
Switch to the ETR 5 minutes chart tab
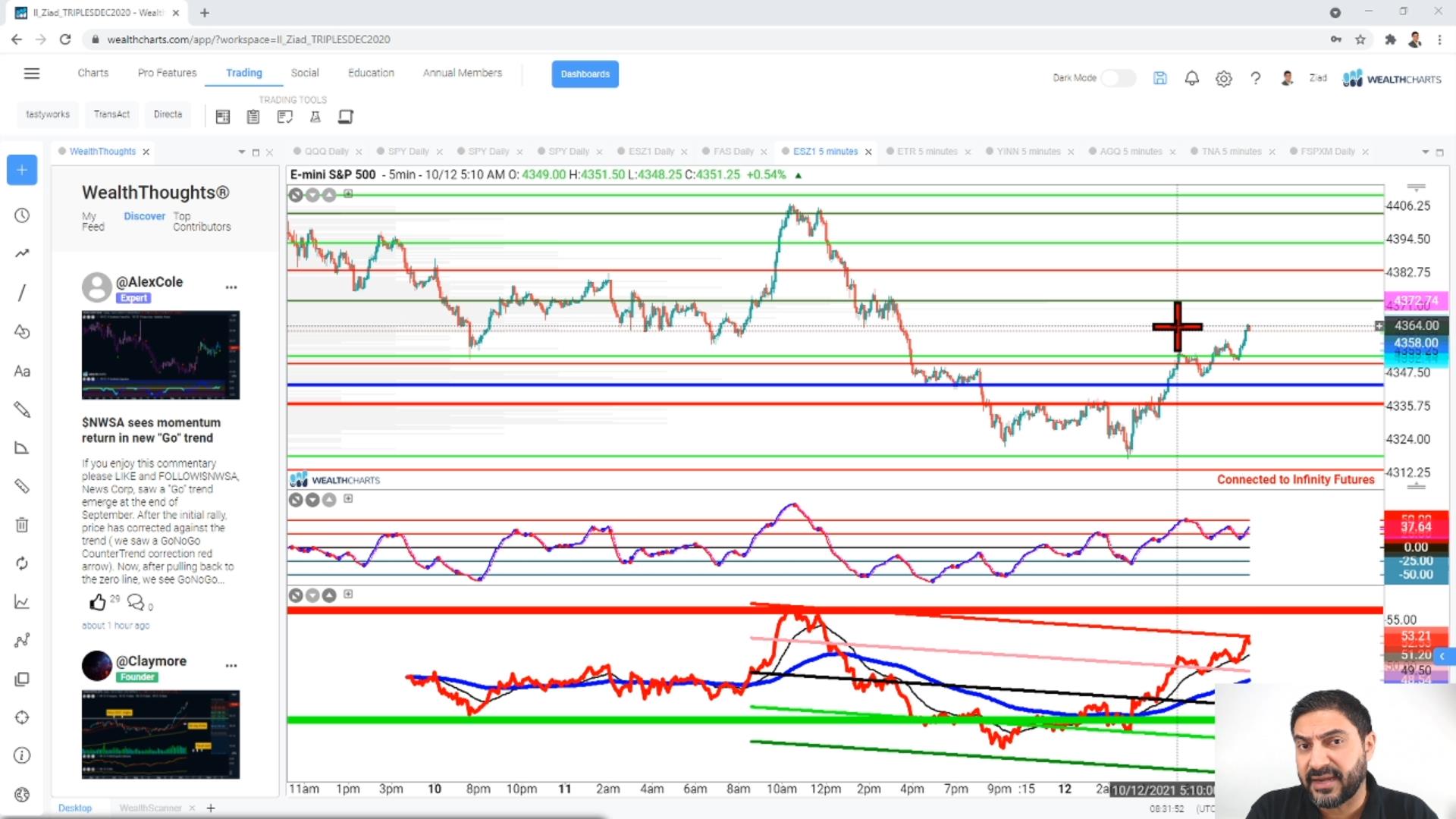[x=927, y=152]
